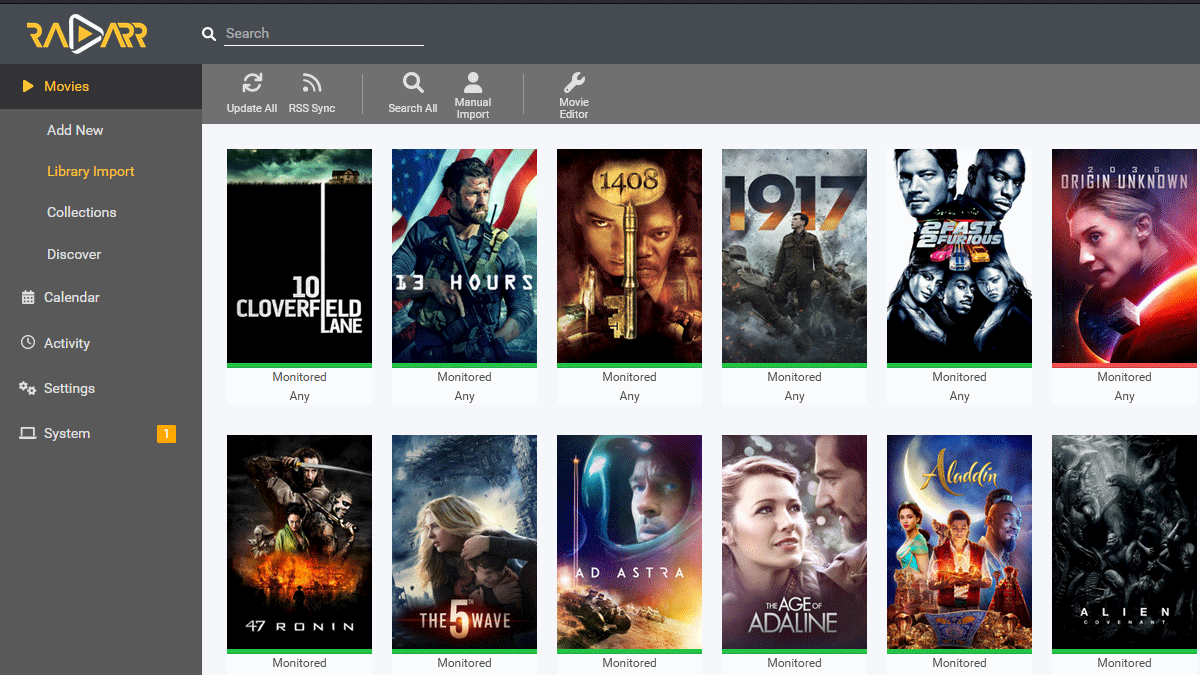Click the Any profile text under 1917
Viewport: 1200px width, 675px height.
coord(794,396)
